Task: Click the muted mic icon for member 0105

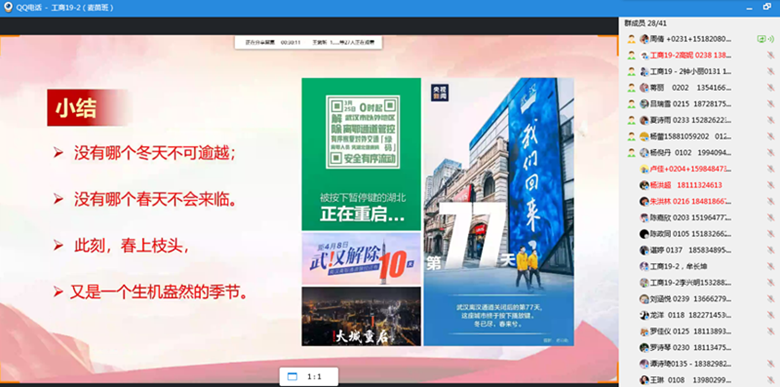Action: pyautogui.click(x=771, y=234)
